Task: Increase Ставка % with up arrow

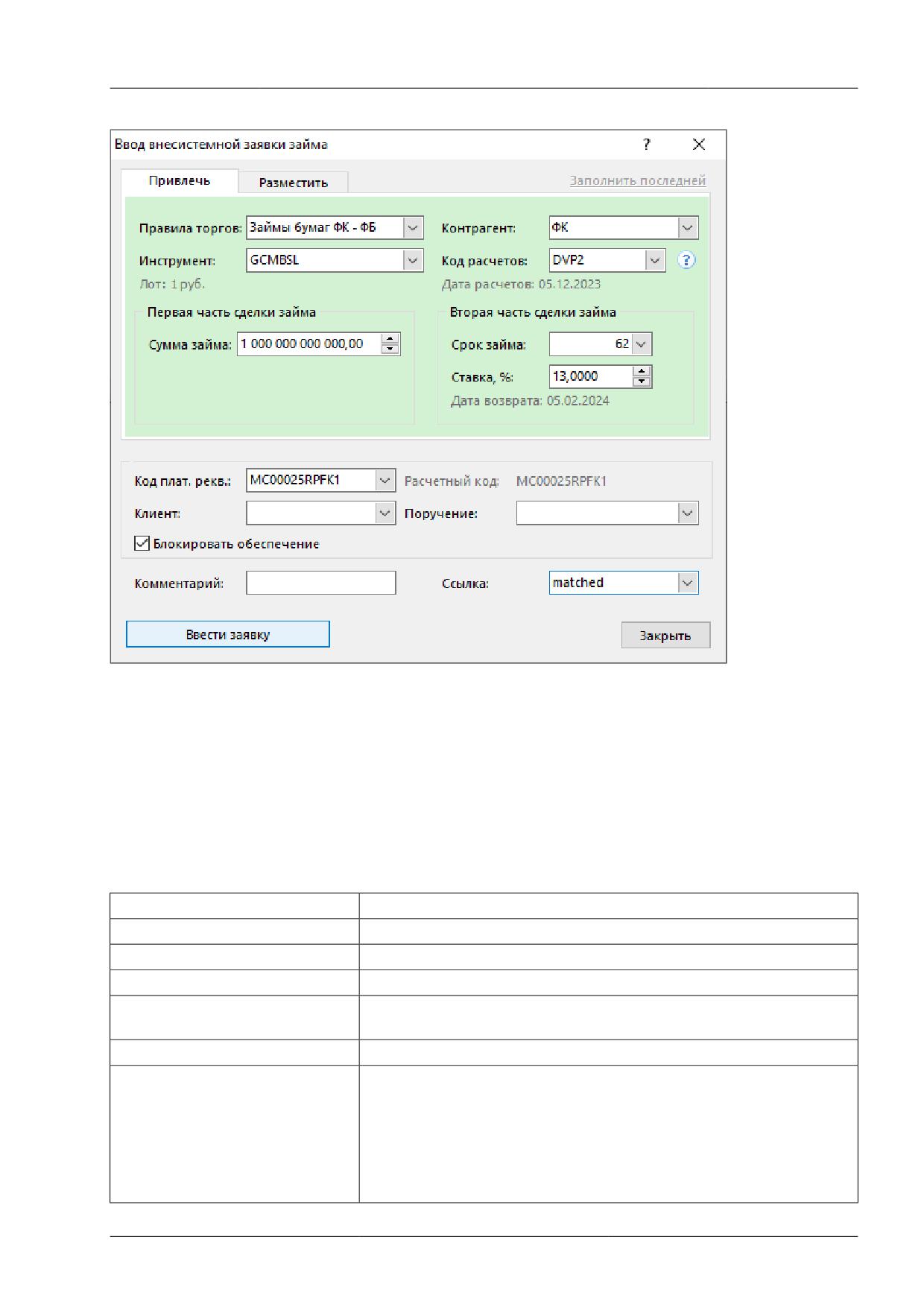Action: coord(642,371)
